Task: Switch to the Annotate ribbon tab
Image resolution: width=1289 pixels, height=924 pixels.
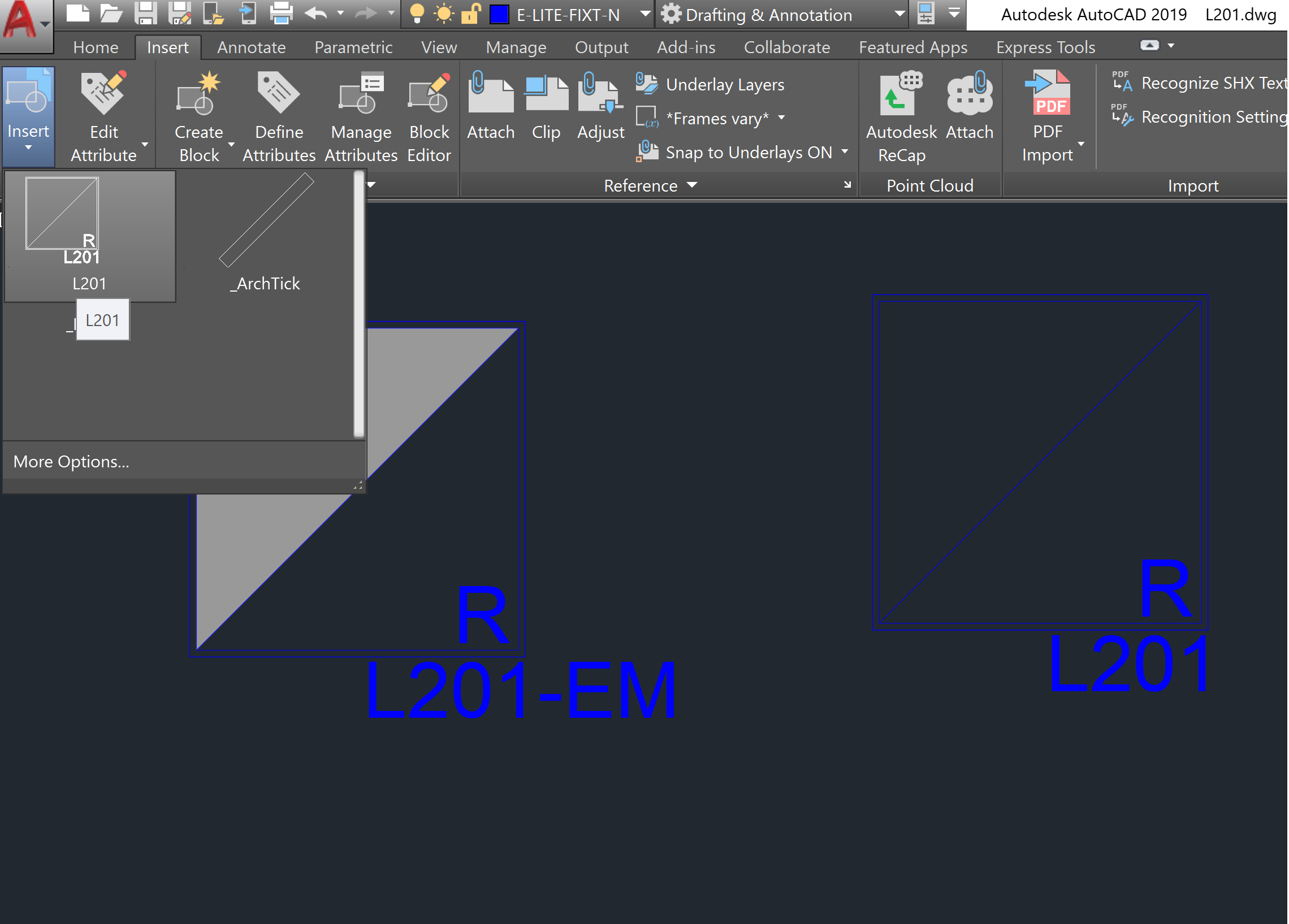Action: click(250, 47)
